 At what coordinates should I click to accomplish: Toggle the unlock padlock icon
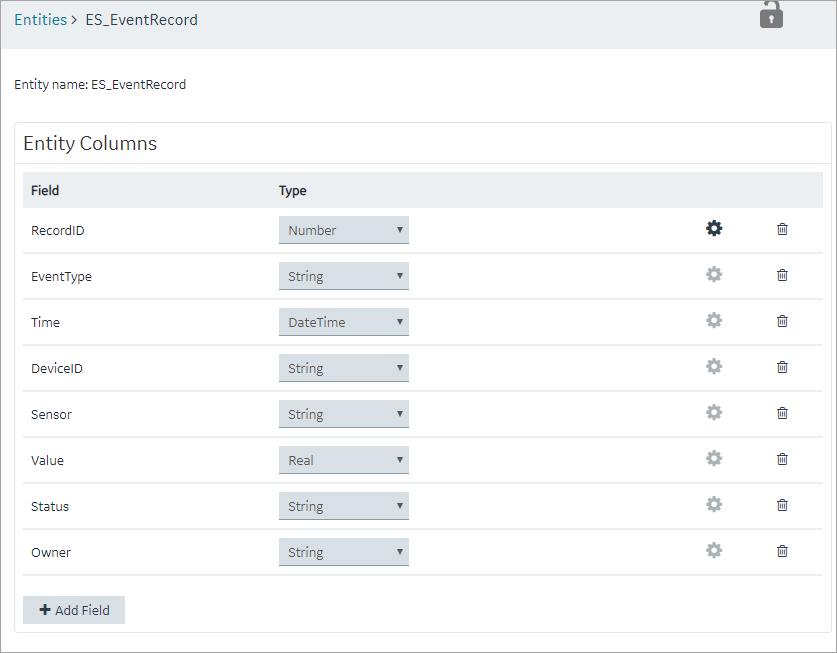coord(771,14)
